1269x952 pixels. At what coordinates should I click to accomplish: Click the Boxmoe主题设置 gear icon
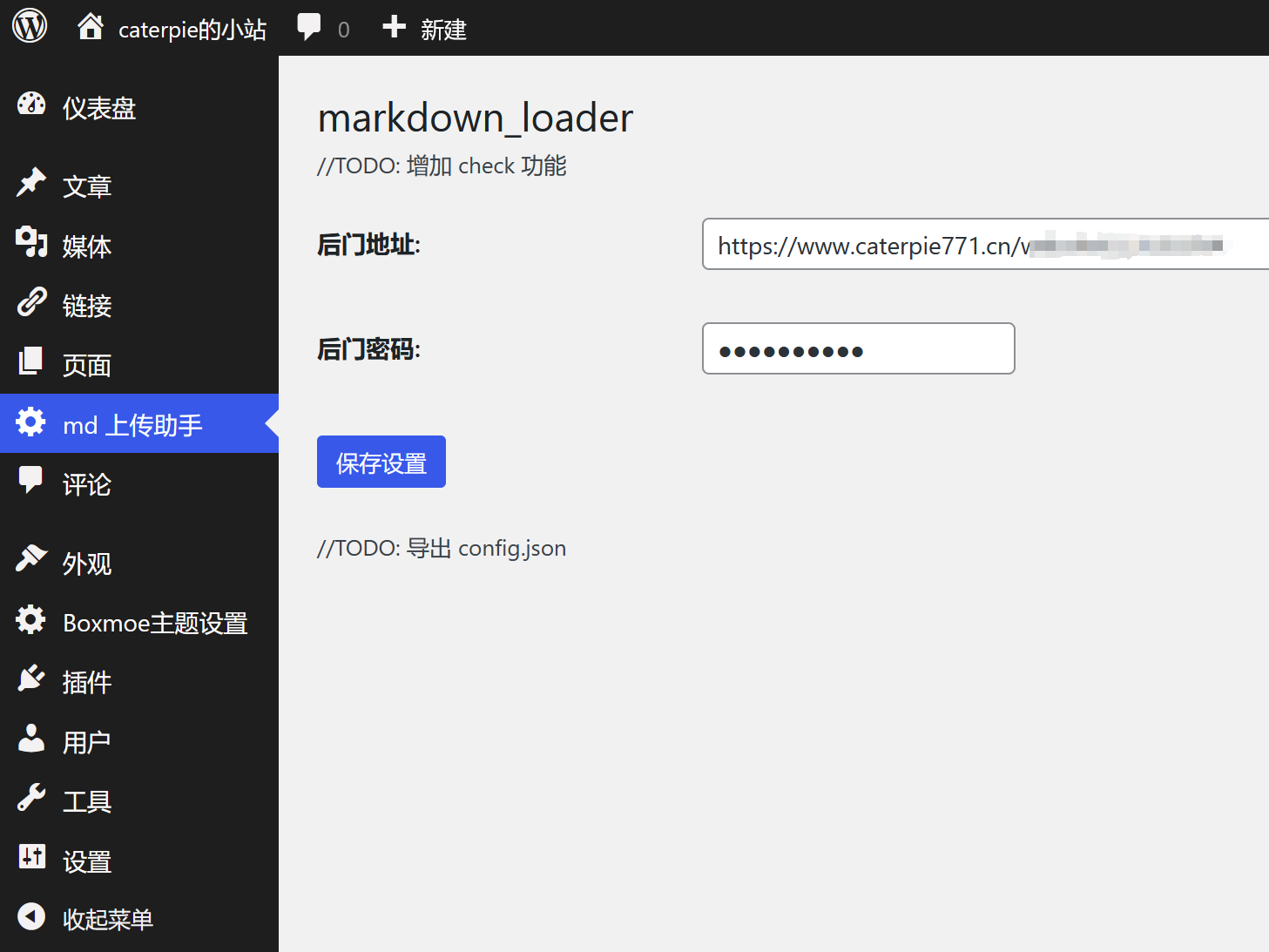(31, 619)
